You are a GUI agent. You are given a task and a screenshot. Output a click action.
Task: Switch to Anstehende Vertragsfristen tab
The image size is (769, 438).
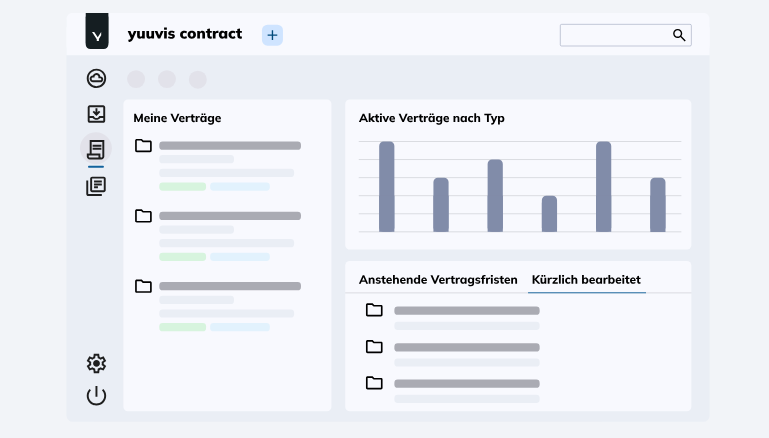pyautogui.click(x=438, y=280)
